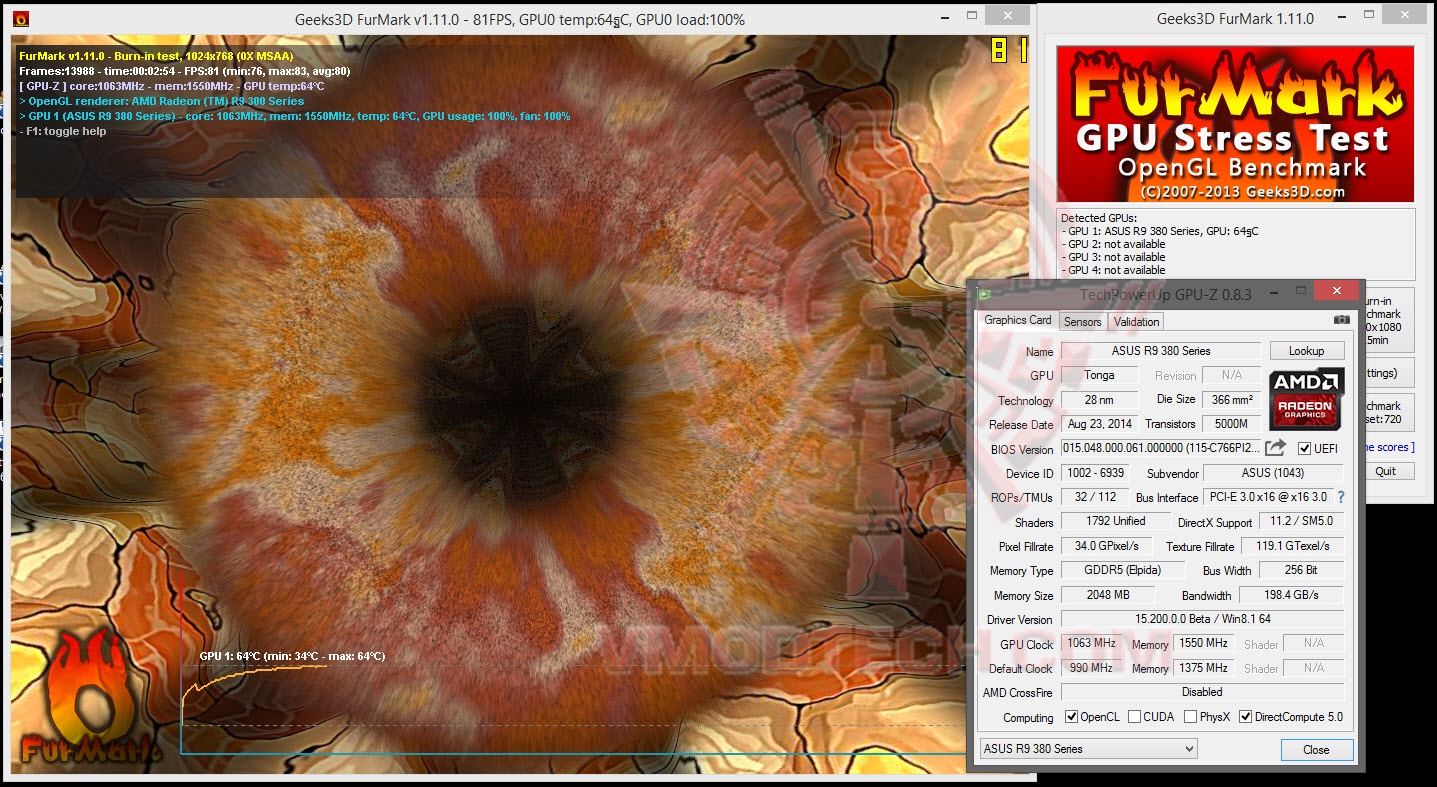Image resolution: width=1437 pixels, height=787 pixels.
Task: Click the 'F1: toggle help' overlay text
Action: click(63, 131)
